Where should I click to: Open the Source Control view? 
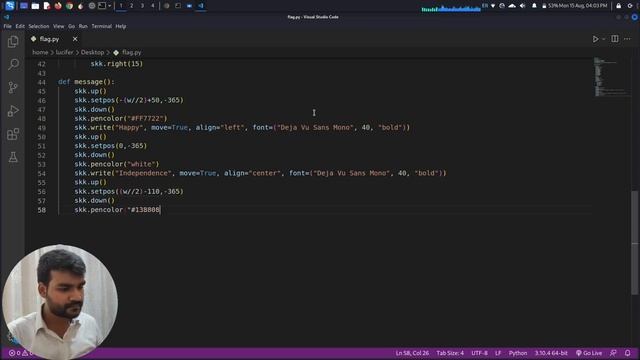pos(13,87)
